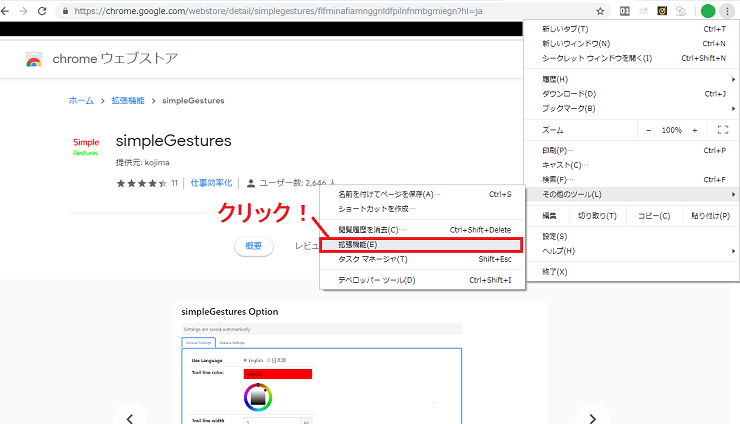Click the yellow checkmark extension icon
The image size is (740, 424).
coord(662,11)
